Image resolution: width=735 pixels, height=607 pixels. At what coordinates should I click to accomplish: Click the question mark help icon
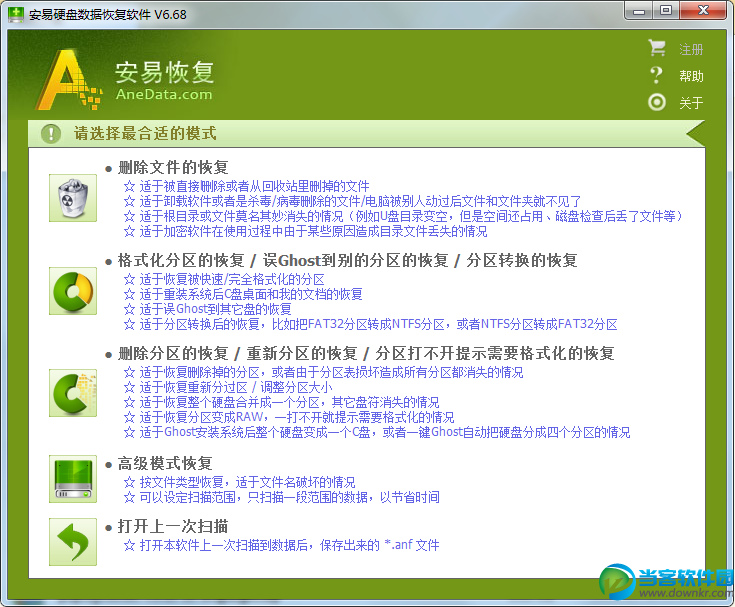[x=657, y=75]
